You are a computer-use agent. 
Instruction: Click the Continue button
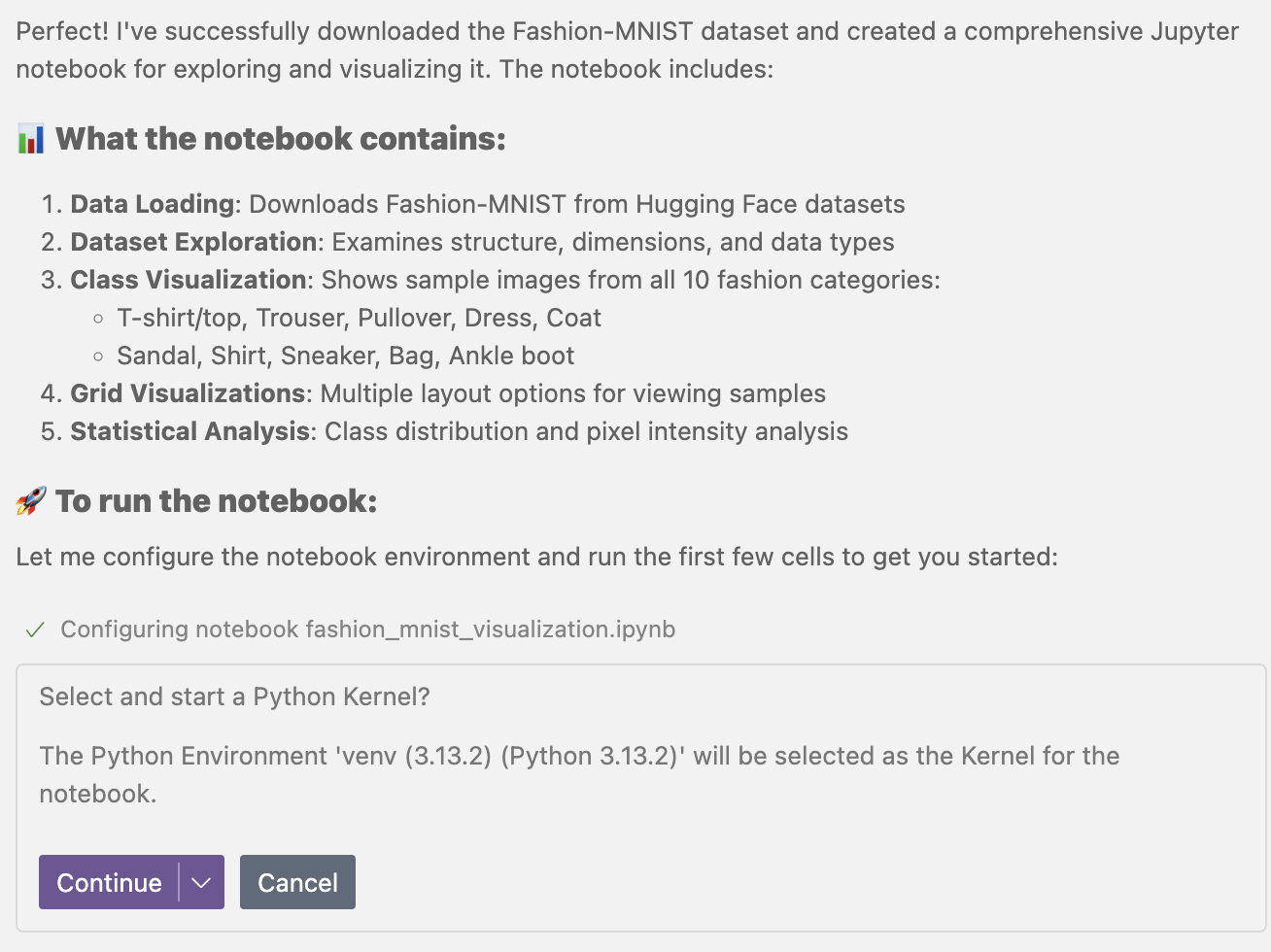[109, 882]
